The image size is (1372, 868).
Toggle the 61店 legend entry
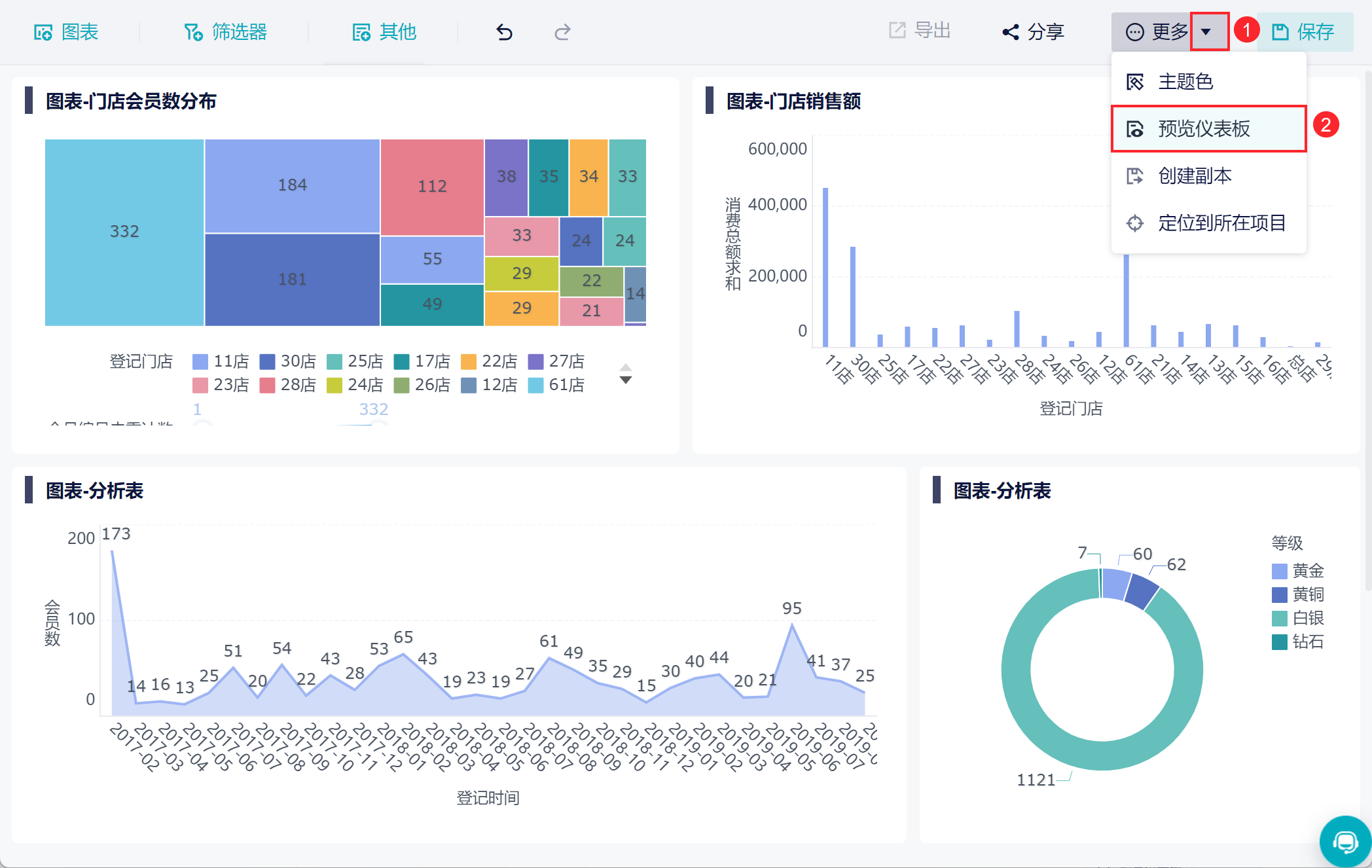click(556, 385)
